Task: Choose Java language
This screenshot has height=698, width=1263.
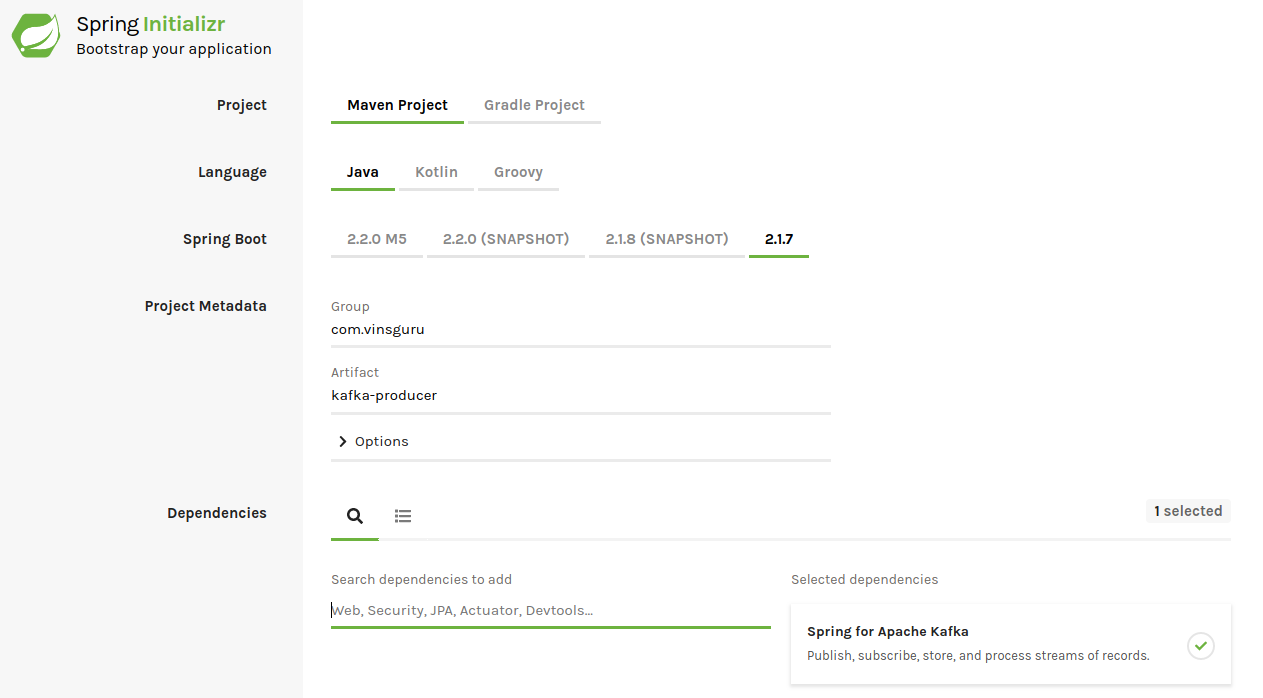Action: click(362, 172)
